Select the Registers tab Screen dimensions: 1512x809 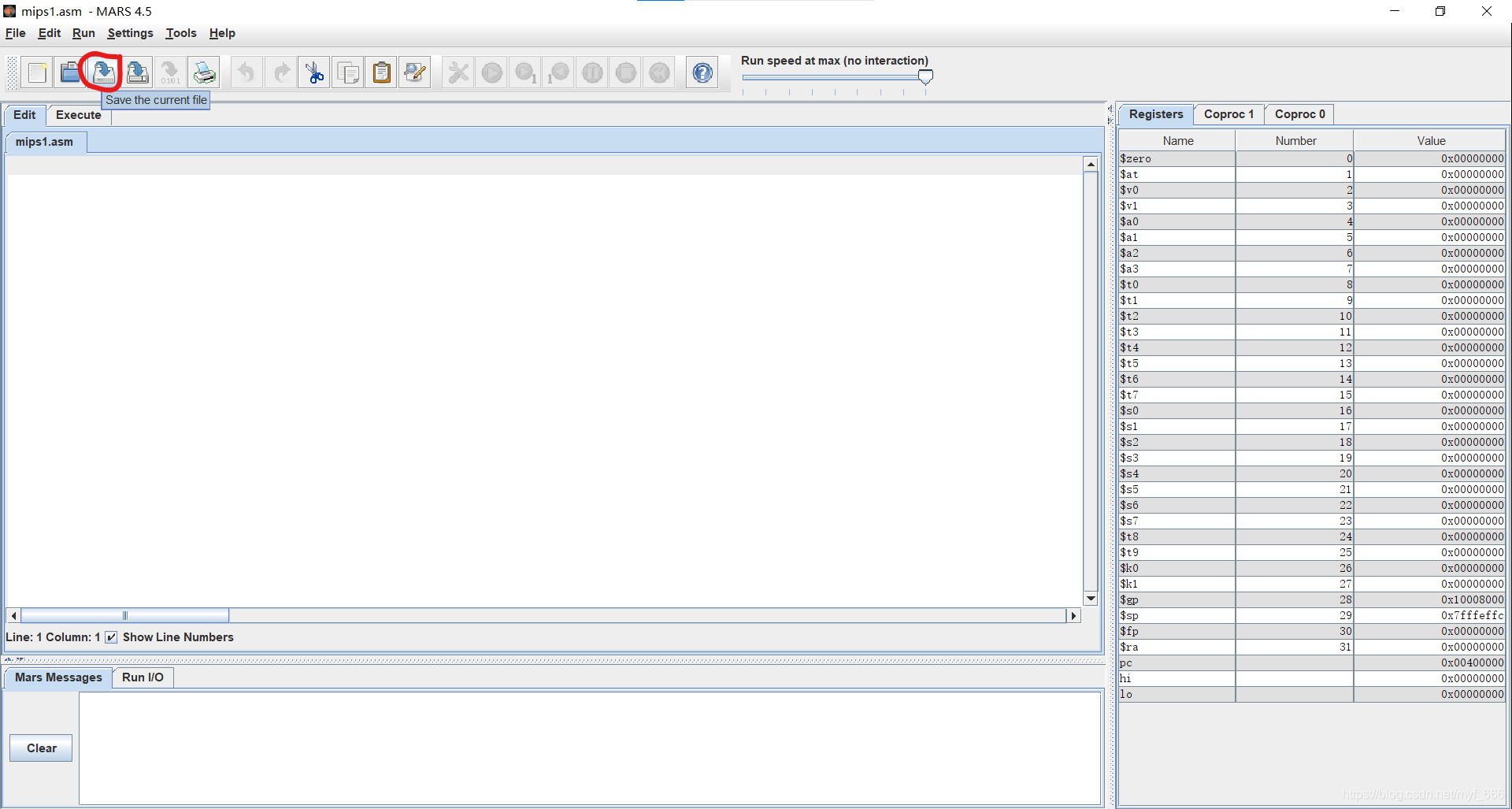(x=1156, y=114)
